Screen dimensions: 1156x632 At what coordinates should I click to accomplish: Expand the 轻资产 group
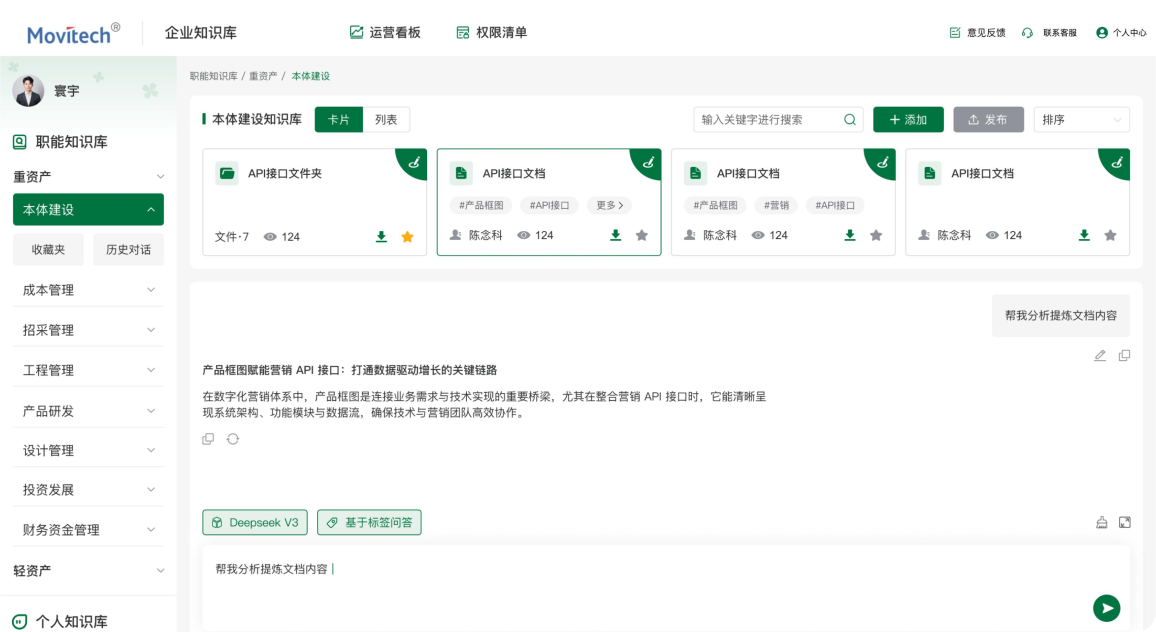tap(88, 571)
